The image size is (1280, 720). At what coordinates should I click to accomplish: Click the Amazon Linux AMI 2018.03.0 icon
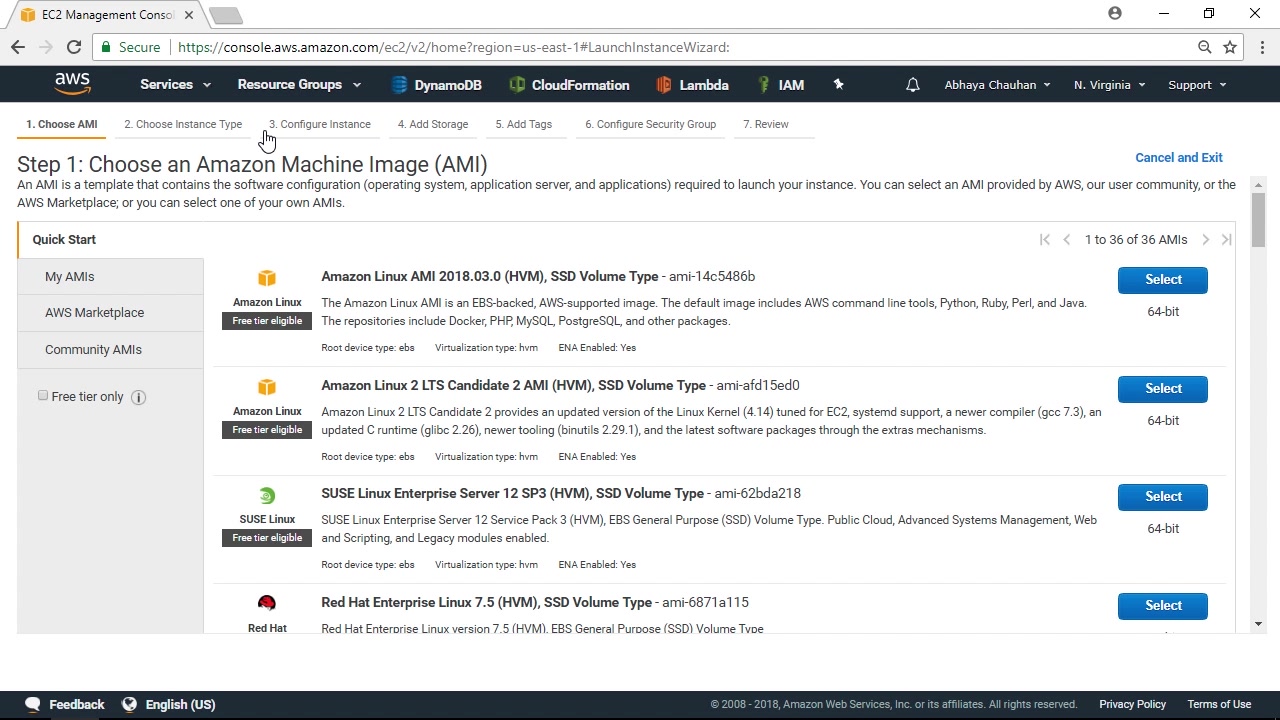(267, 278)
